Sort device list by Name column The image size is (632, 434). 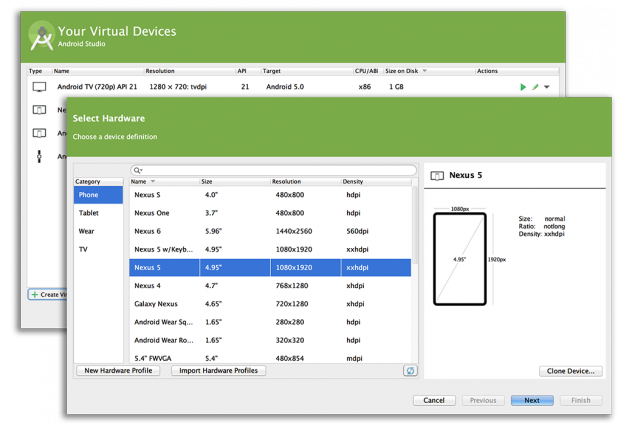click(x=144, y=182)
